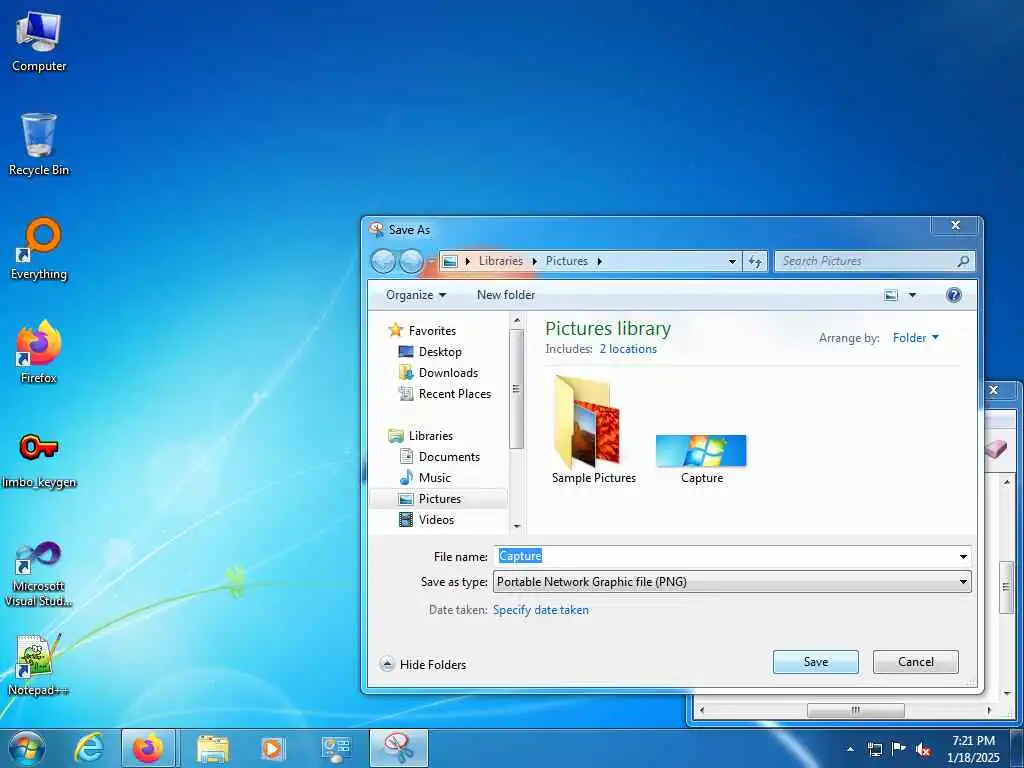Click the muted volume tray icon

[923, 749]
